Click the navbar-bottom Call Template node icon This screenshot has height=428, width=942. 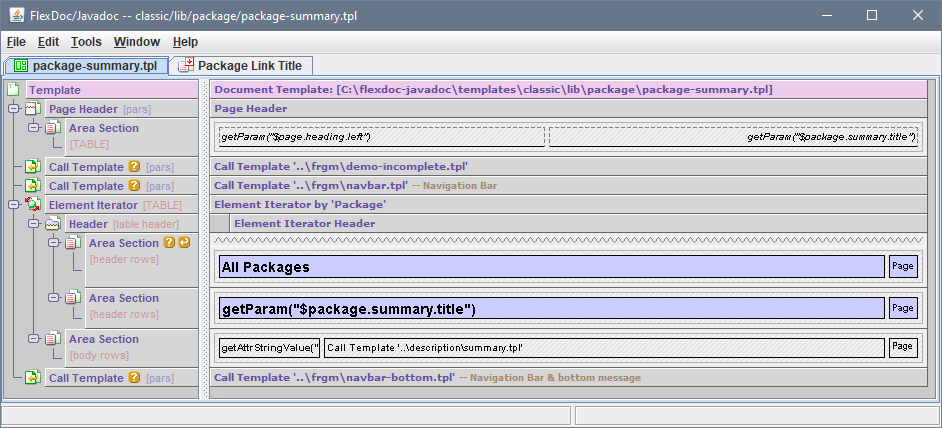[33, 378]
